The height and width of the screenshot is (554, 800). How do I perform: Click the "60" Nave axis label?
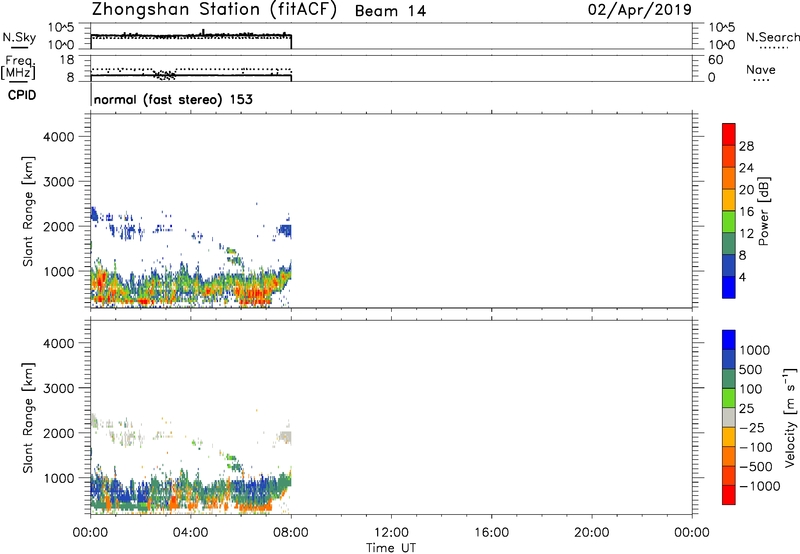click(716, 60)
